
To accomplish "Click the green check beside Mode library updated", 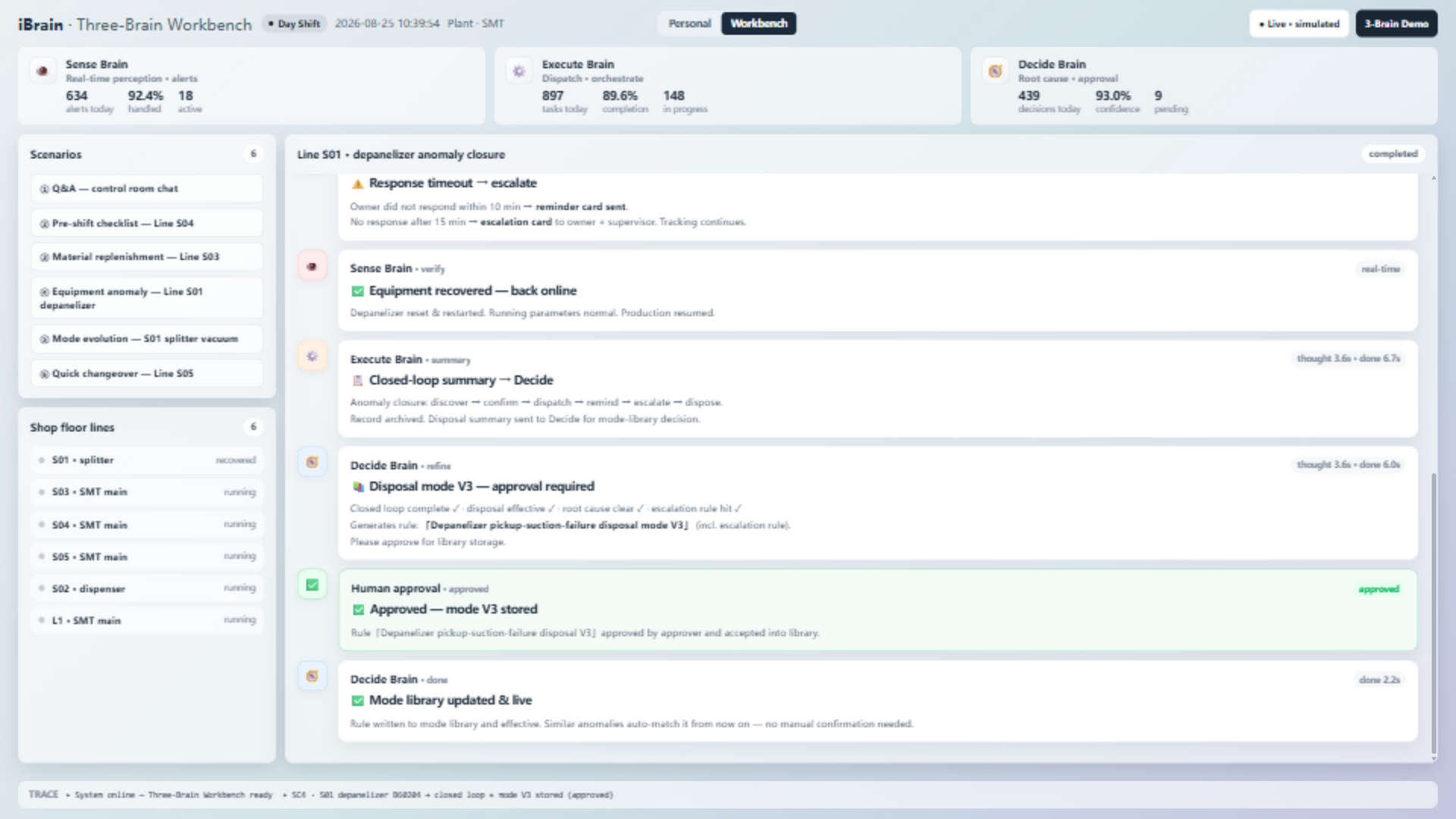I will pyautogui.click(x=357, y=701).
